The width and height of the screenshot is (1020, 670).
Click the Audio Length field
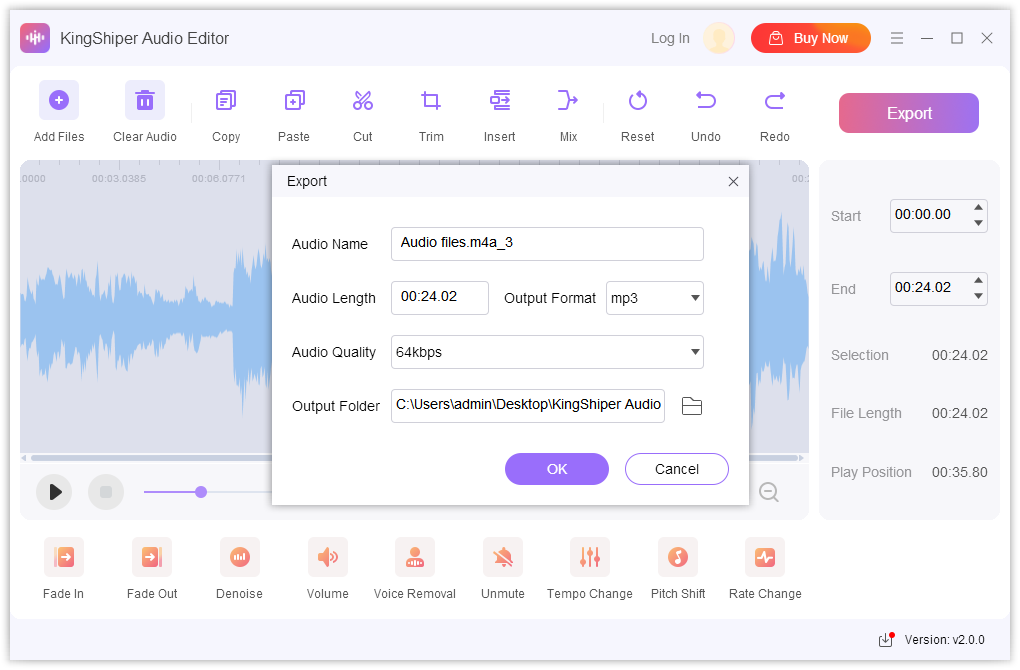[440, 298]
